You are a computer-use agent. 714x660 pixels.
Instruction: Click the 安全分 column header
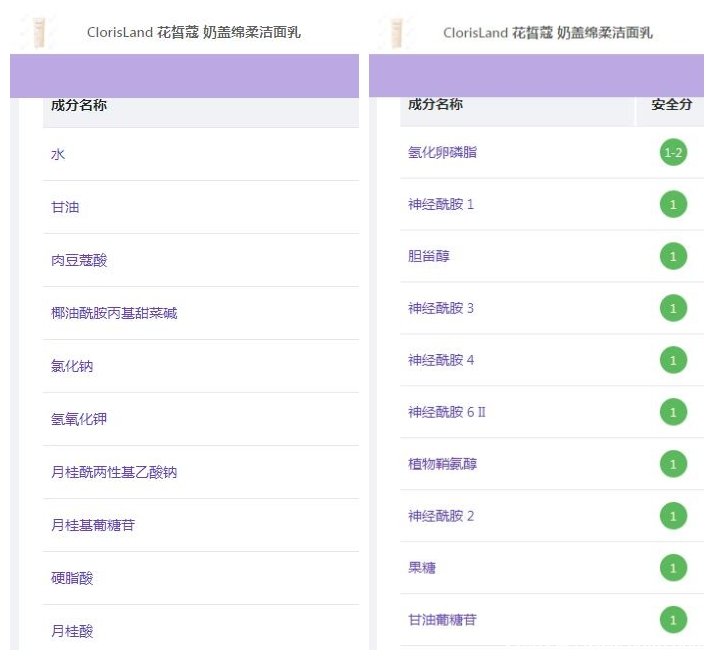tap(671, 105)
